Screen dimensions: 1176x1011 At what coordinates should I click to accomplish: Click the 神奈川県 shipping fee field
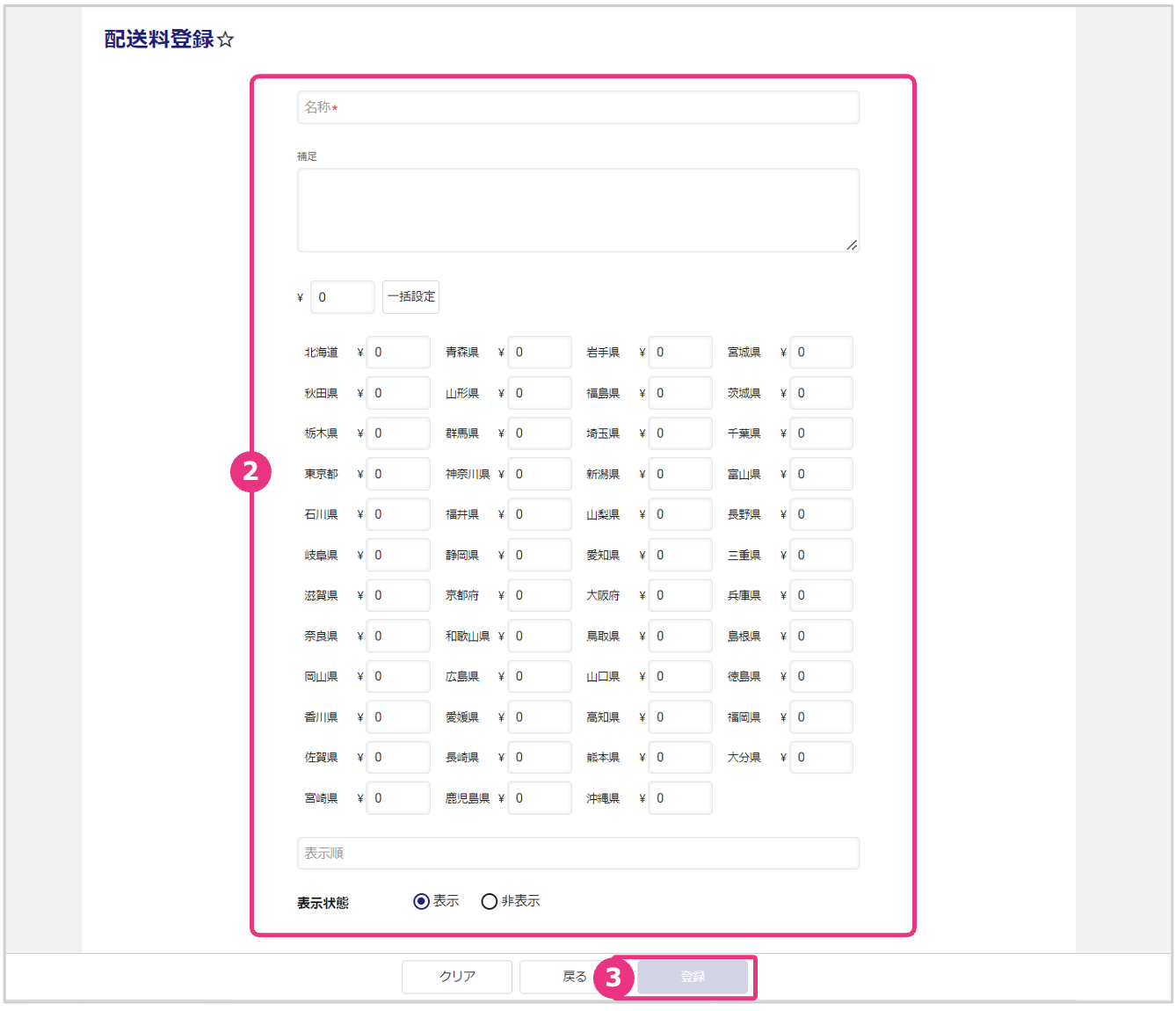point(539,474)
